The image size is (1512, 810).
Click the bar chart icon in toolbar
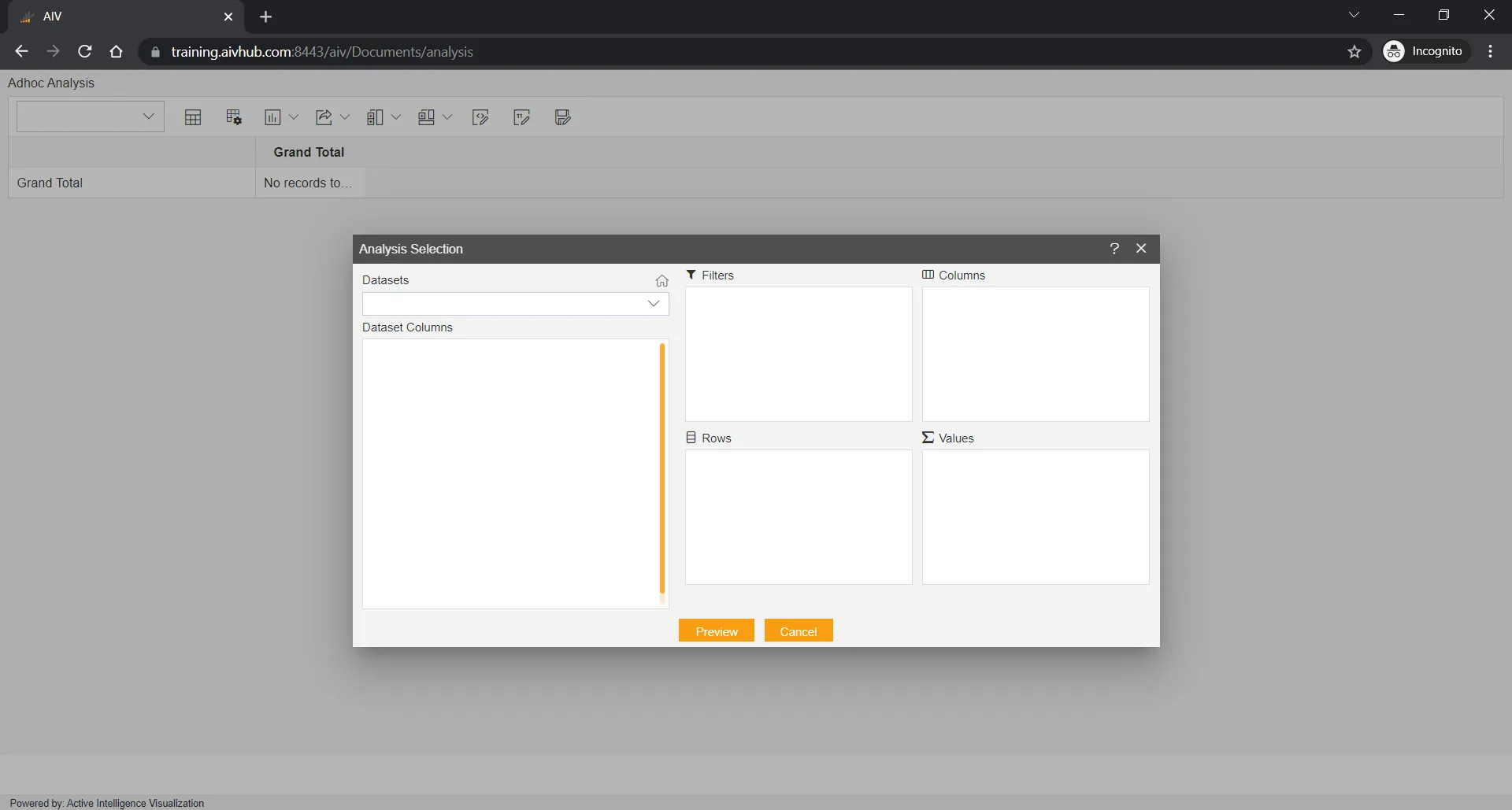coord(272,117)
